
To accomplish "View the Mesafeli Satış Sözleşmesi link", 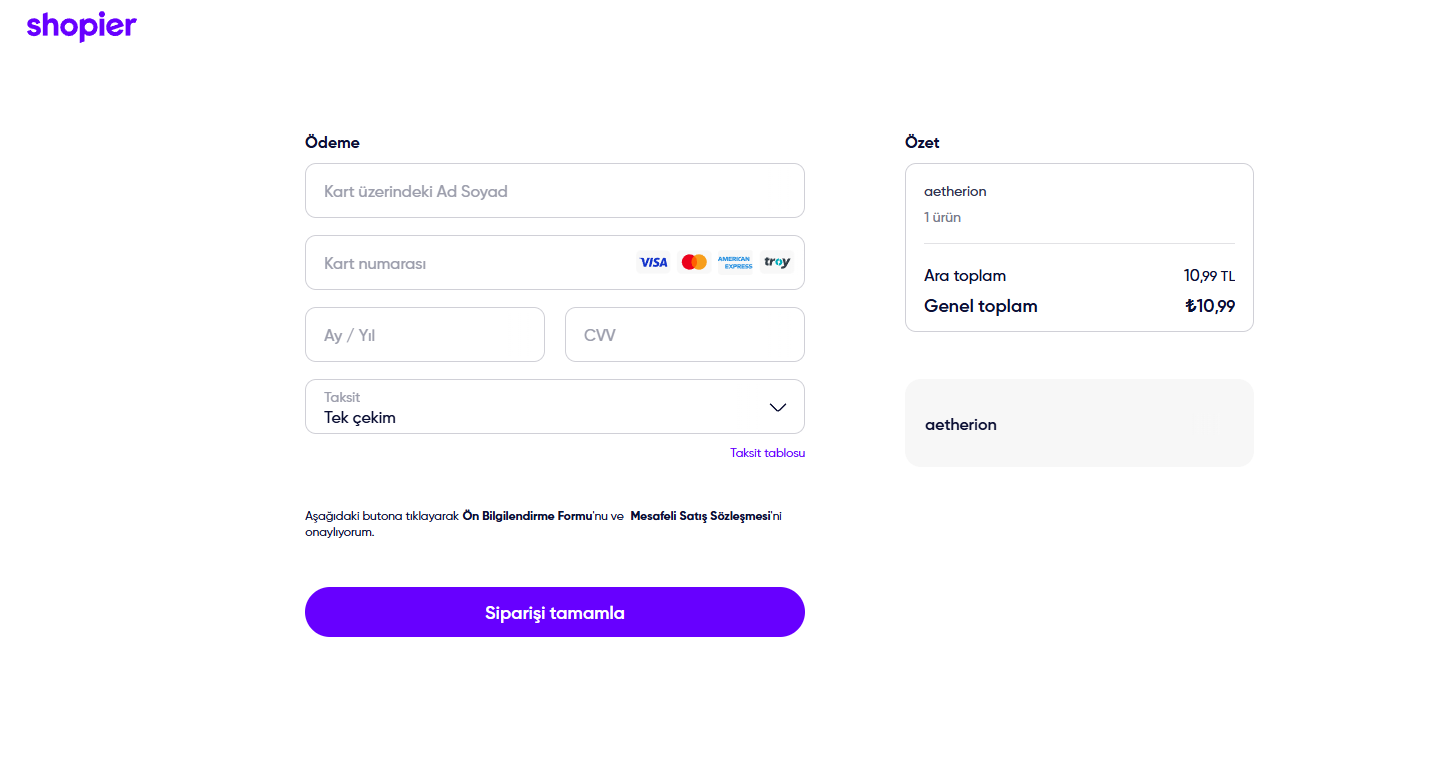I will click(x=700, y=516).
